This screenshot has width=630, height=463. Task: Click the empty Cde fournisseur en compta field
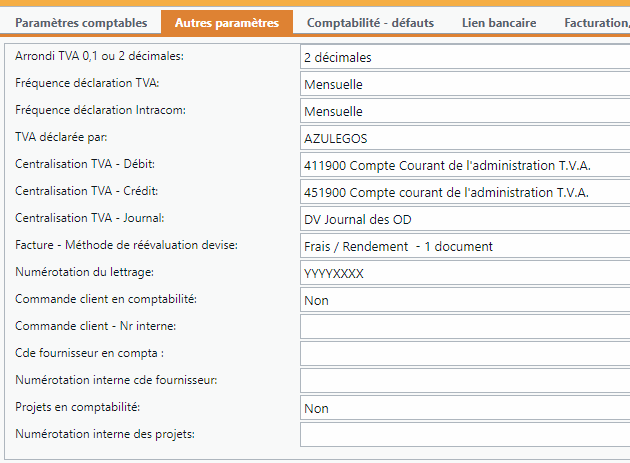[465, 354]
